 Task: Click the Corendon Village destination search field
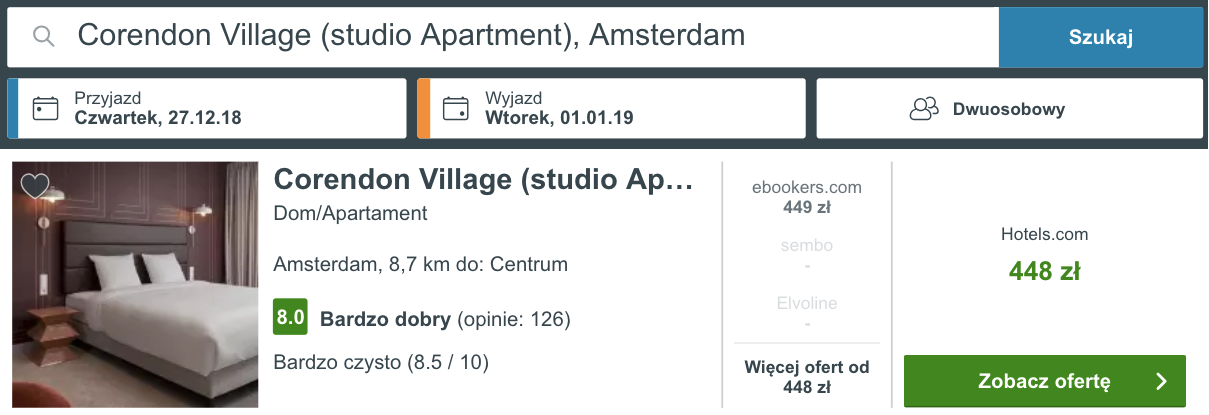tap(500, 36)
